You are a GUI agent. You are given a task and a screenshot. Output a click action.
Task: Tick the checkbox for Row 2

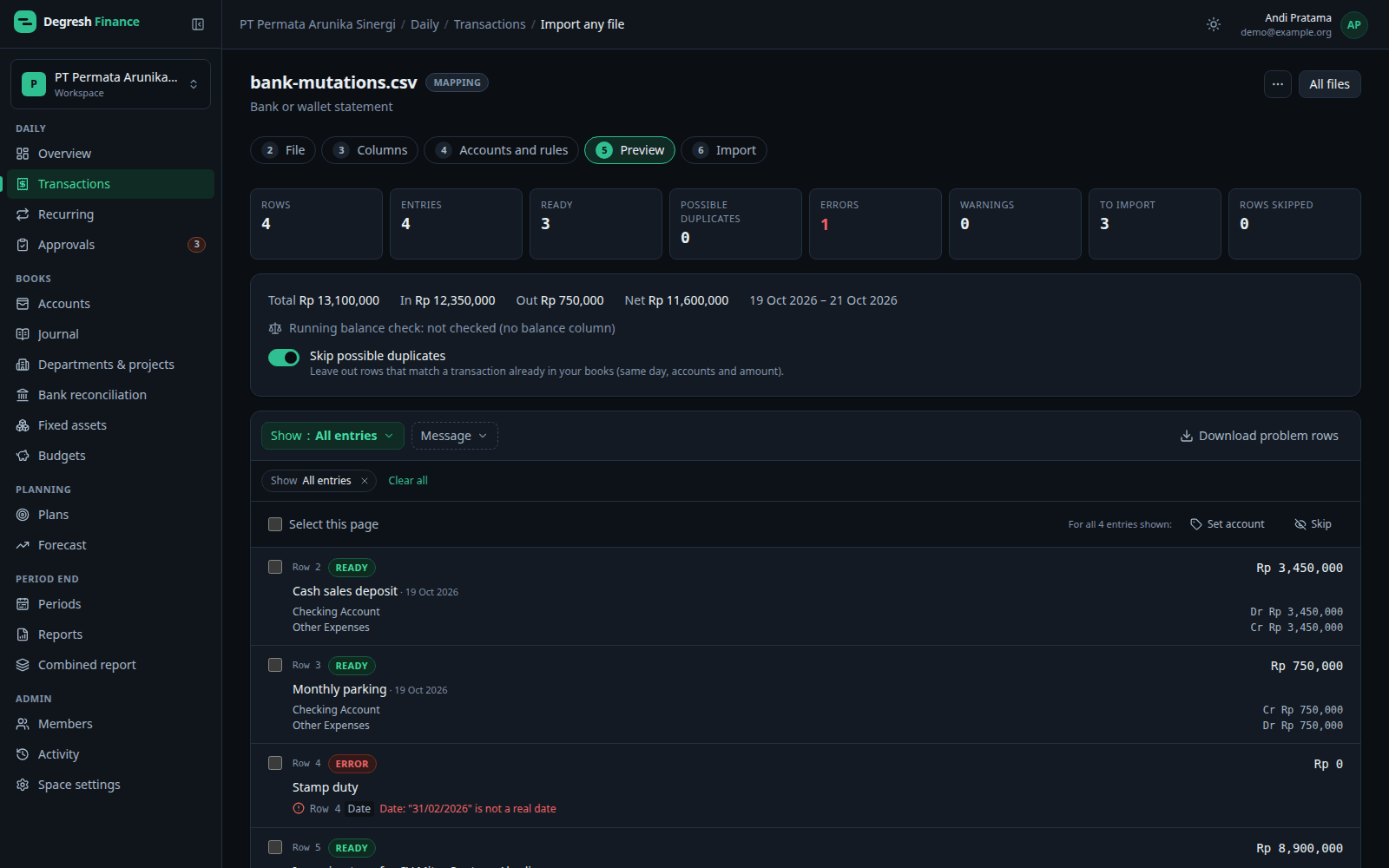click(x=275, y=567)
